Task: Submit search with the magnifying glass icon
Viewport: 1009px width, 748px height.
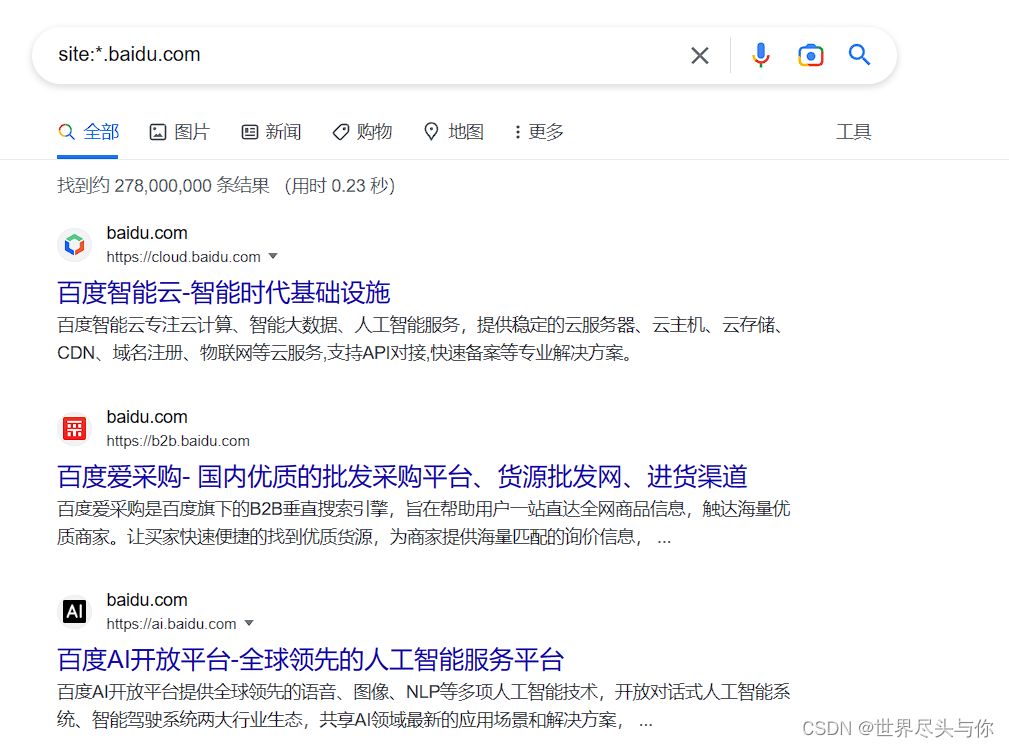Action: click(x=859, y=55)
